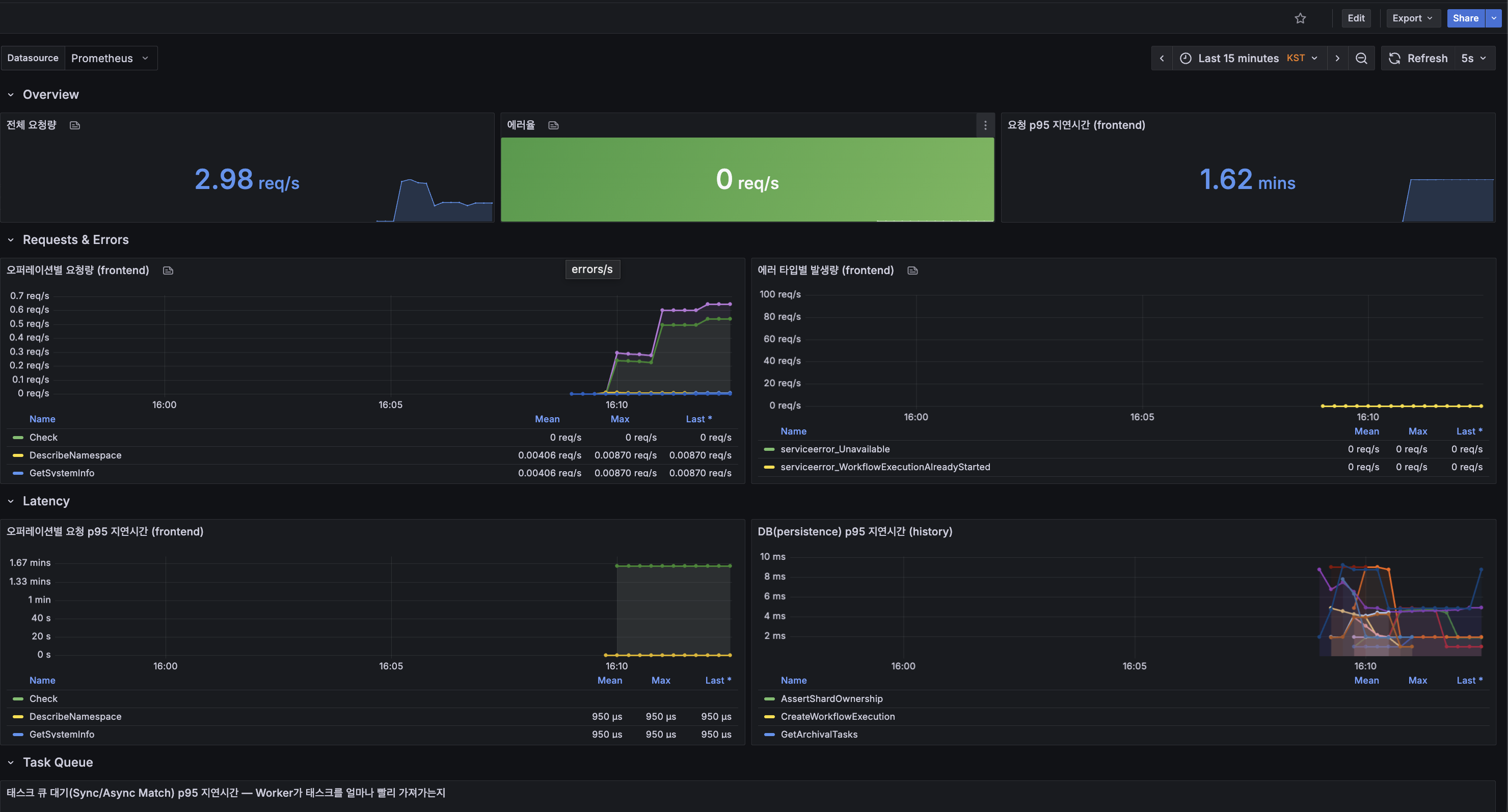Toggle AssertShardOwnership series in DB latency legend

pyautogui.click(x=831, y=699)
